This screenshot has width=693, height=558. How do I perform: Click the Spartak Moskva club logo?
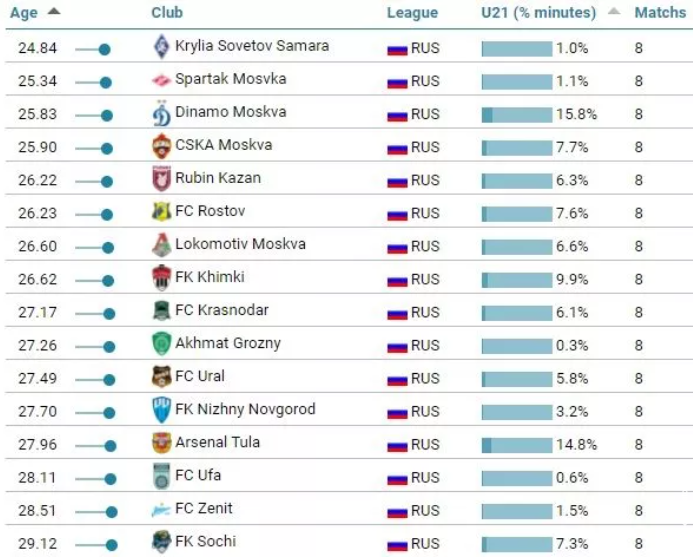[x=162, y=80]
